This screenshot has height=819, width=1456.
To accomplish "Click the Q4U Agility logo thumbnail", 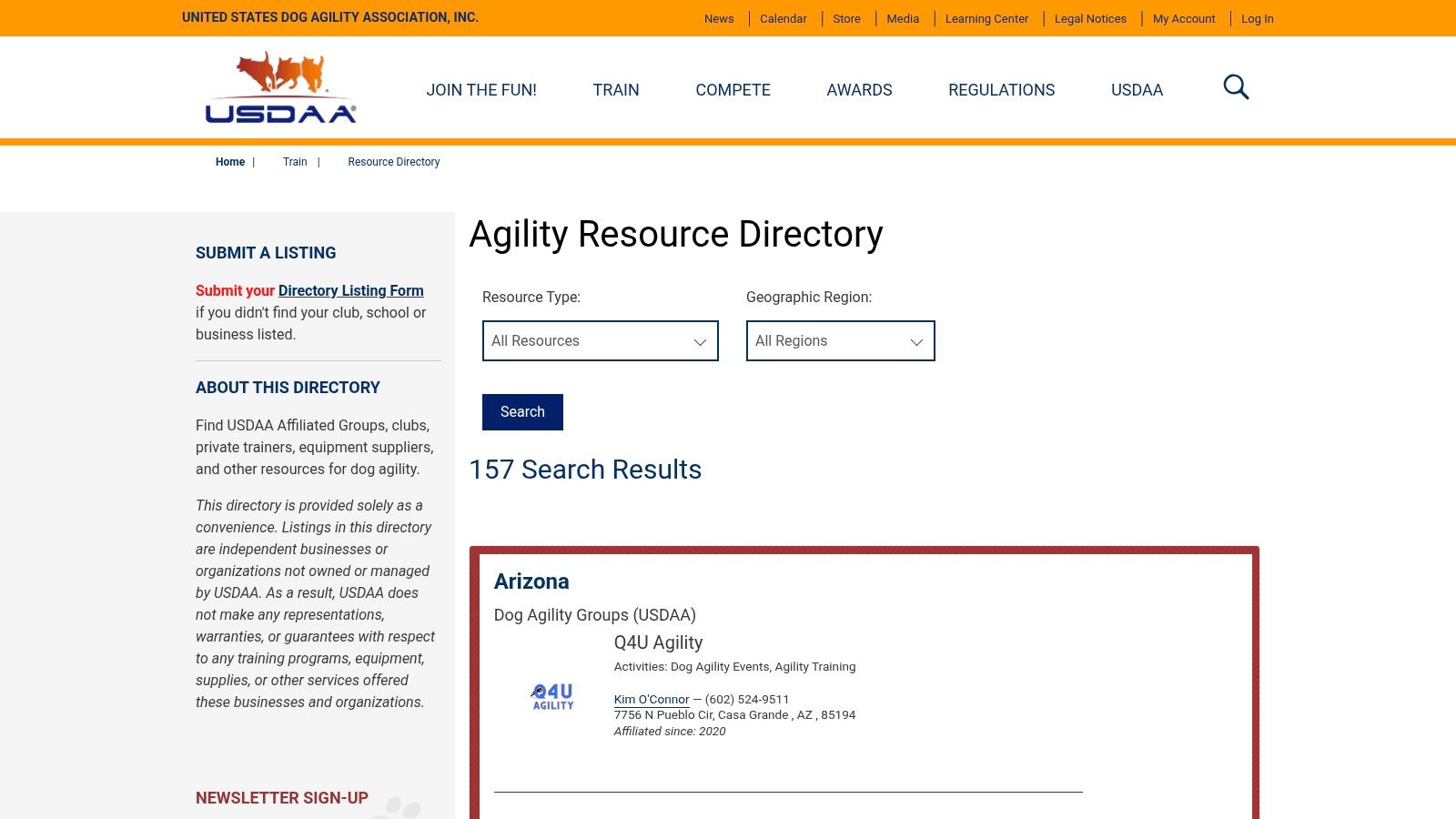I will point(552,697).
